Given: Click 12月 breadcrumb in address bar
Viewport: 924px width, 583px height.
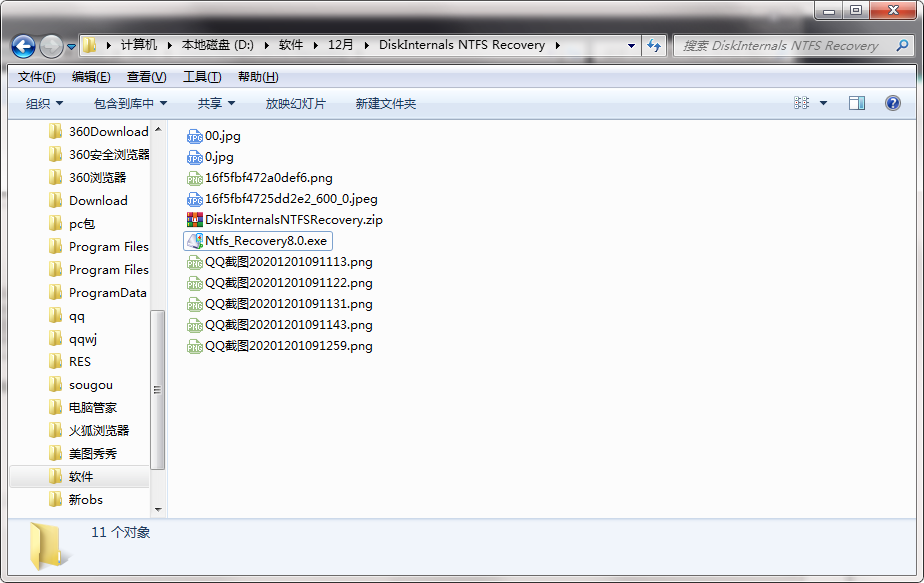Looking at the screenshot, I should click(x=341, y=45).
